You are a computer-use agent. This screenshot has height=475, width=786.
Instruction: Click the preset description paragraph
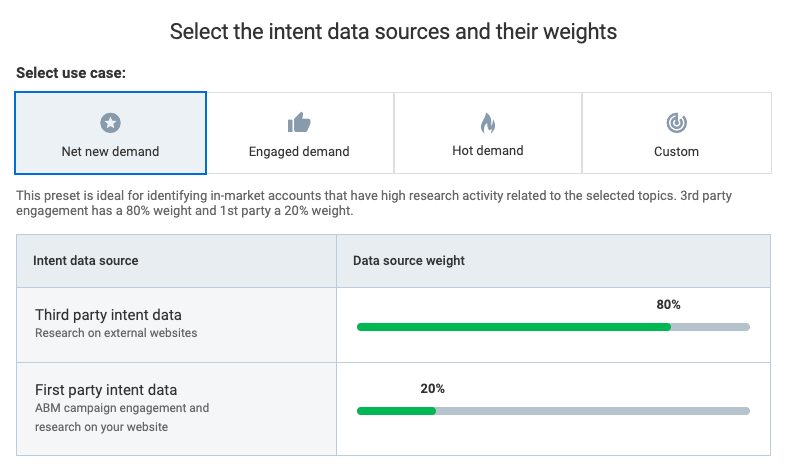[x=380, y=203]
